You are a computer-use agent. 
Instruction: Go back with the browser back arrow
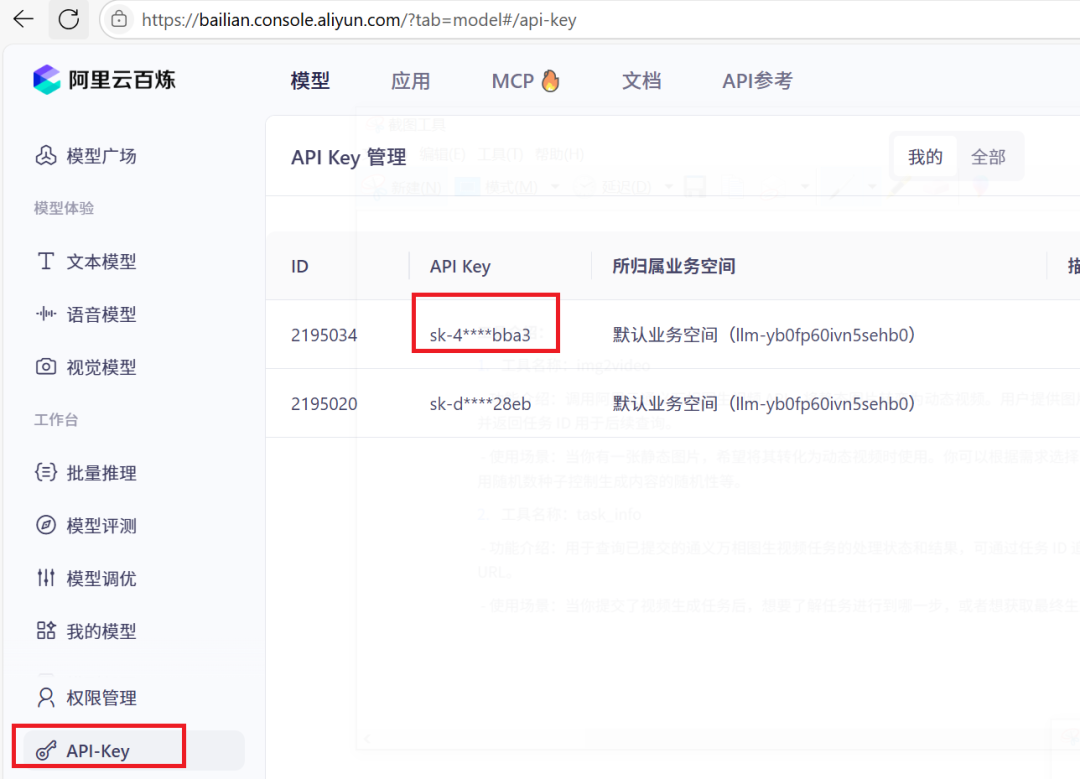point(23,19)
